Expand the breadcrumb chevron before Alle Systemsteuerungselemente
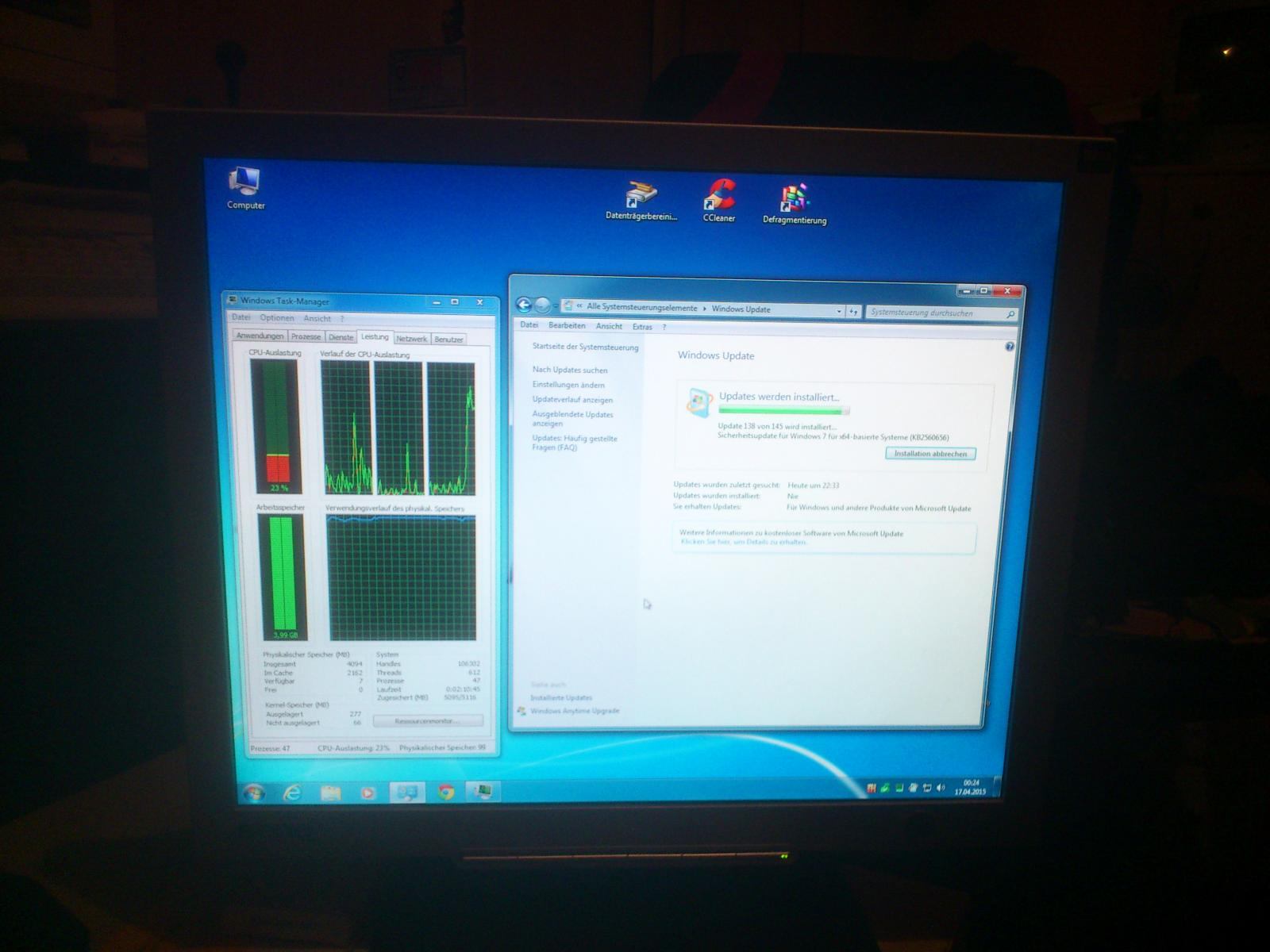Screen dimensions: 1270x952 point(579,306)
